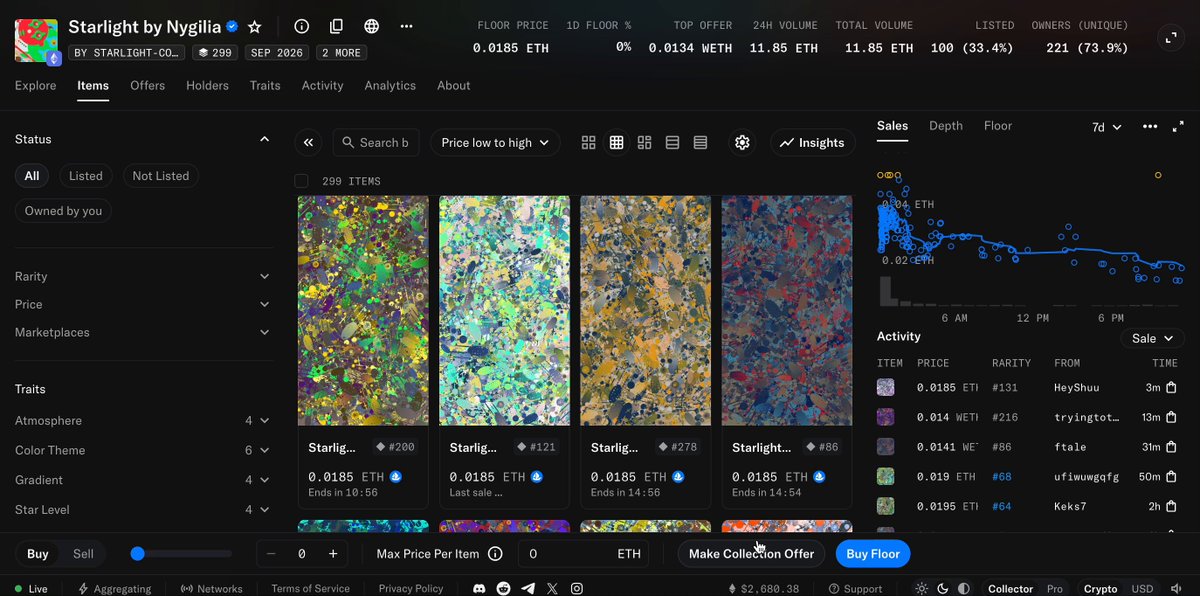Screen dimensions: 1200x596
Task: Switch to the list rows view icon
Action: (673, 143)
